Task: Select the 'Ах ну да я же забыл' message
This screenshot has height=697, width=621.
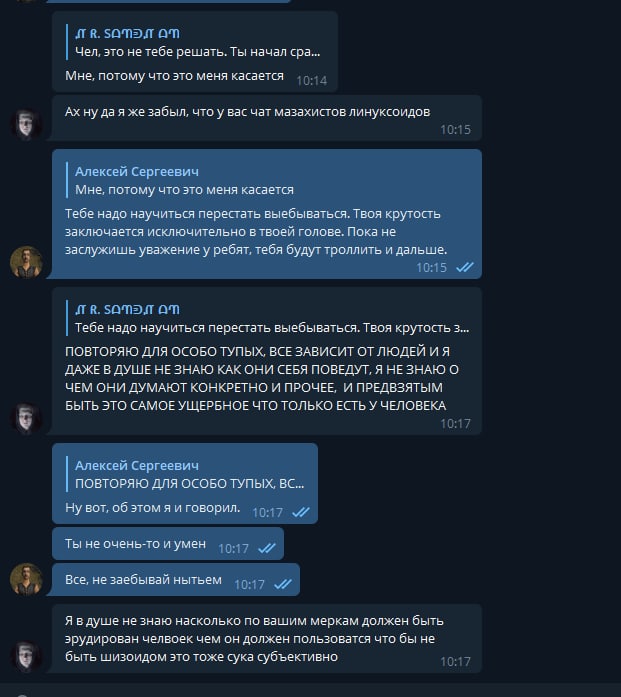Action: [x=267, y=118]
